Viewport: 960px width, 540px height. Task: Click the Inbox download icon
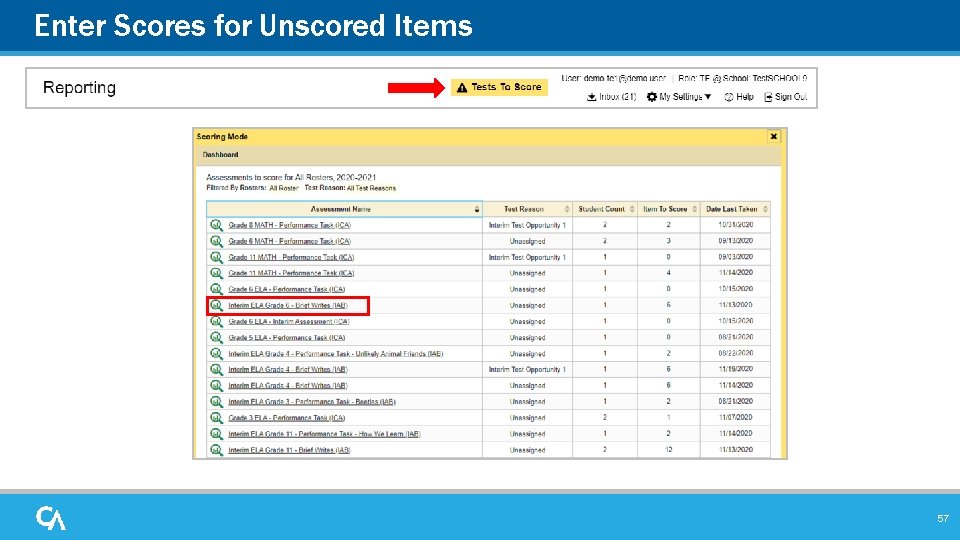point(591,97)
